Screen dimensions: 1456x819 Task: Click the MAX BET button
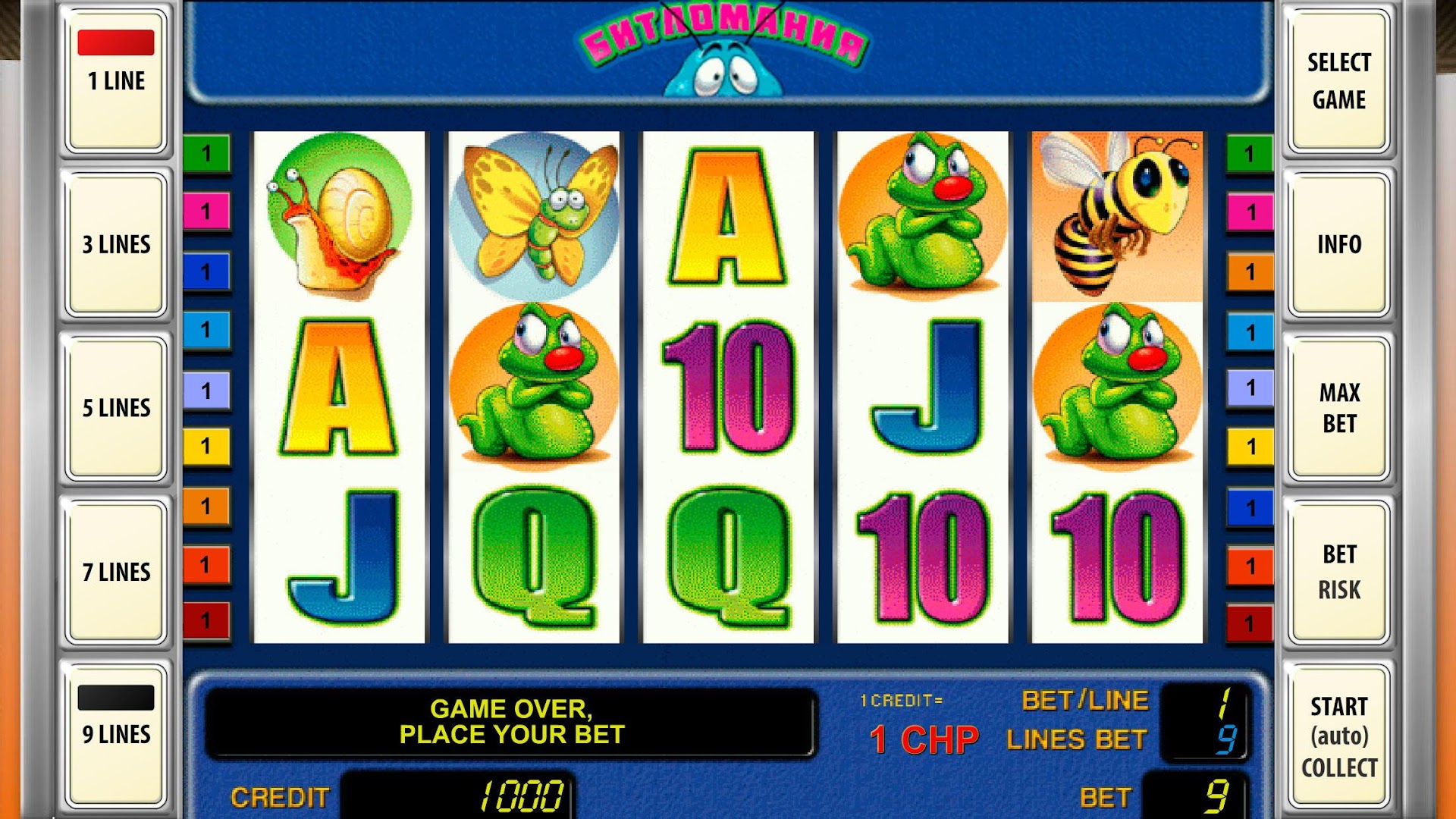coord(1339,407)
